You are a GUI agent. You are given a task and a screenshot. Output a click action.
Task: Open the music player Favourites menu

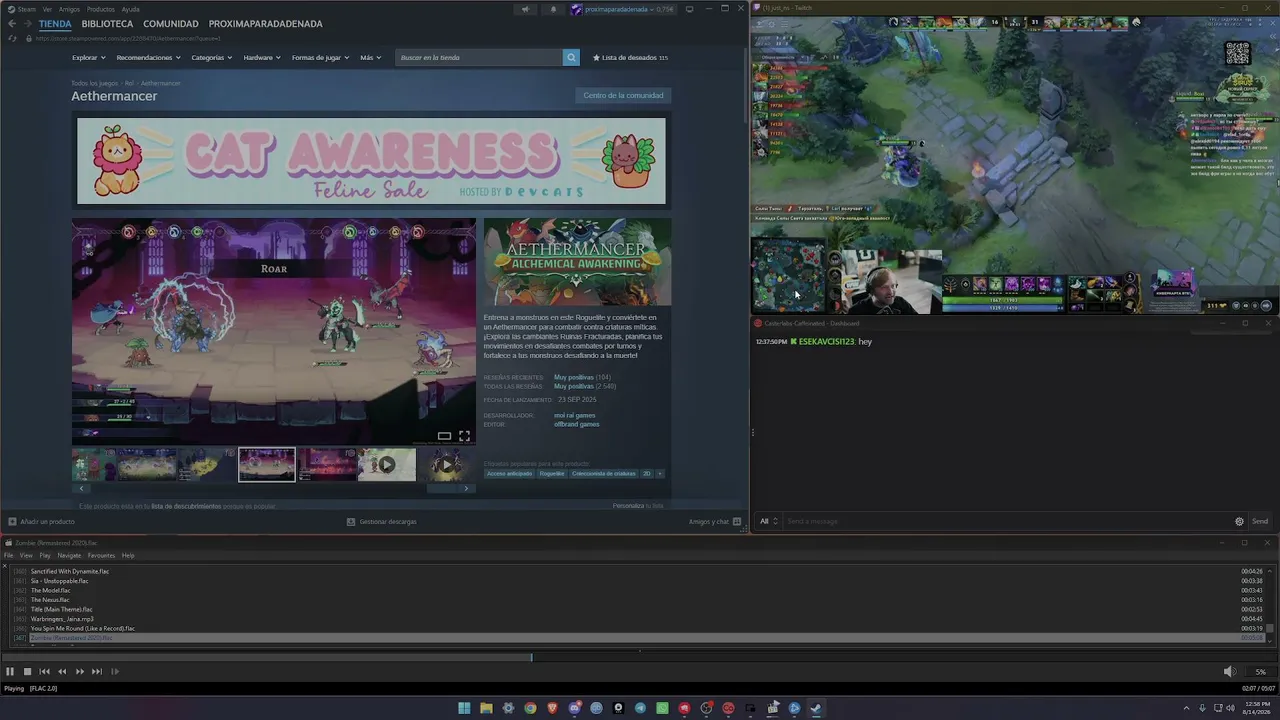[x=101, y=555]
